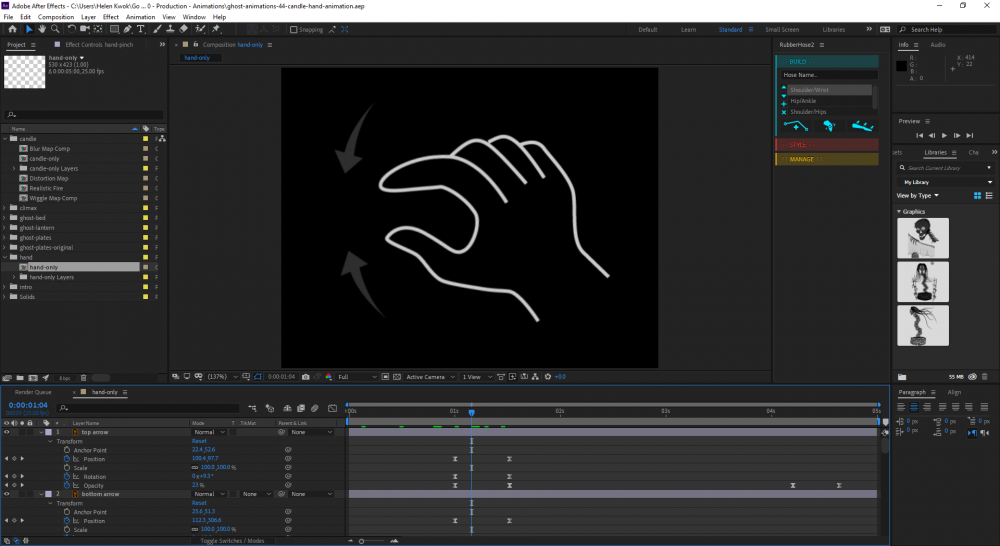Open the Animation menu
This screenshot has width=1000, height=546.
140,17
